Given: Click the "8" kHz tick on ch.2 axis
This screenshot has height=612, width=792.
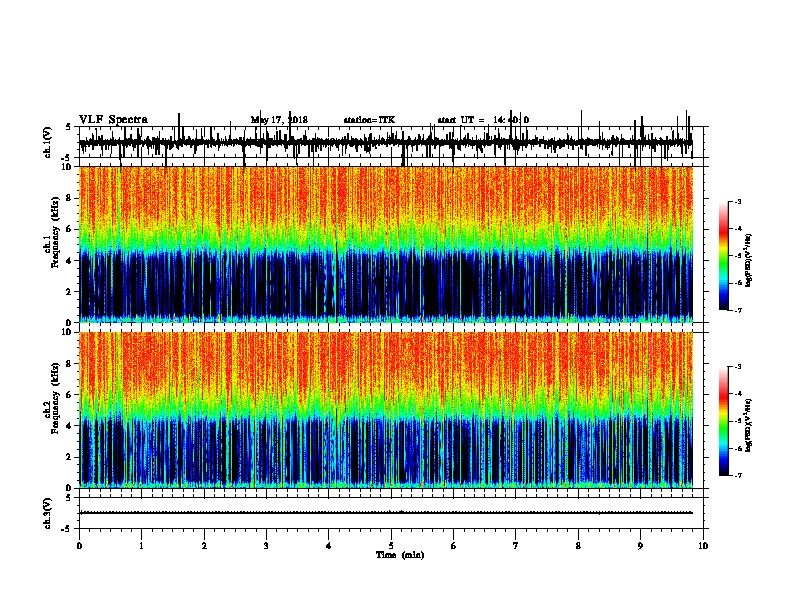Looking at the screenshot, I should pyautogui.click(x=69, y=364).
